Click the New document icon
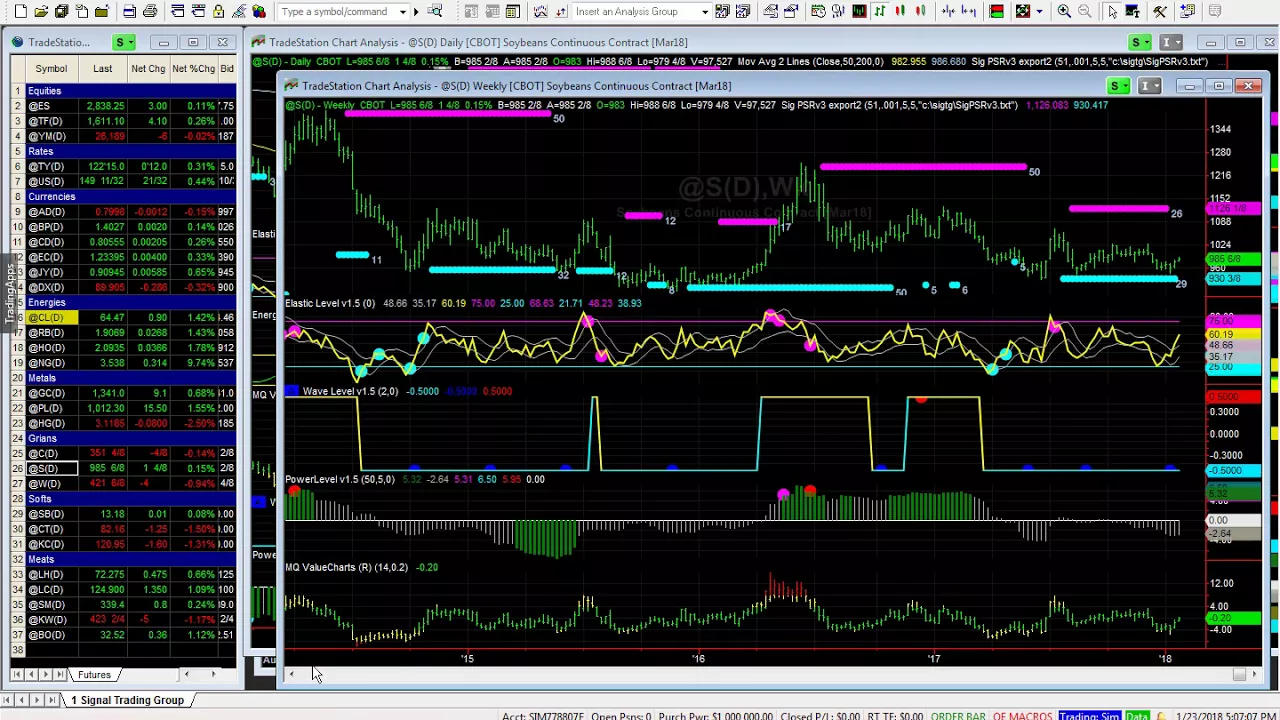The height and width of the screenshot is (720, 1280). pyautogui.click(x=20, y=11)
